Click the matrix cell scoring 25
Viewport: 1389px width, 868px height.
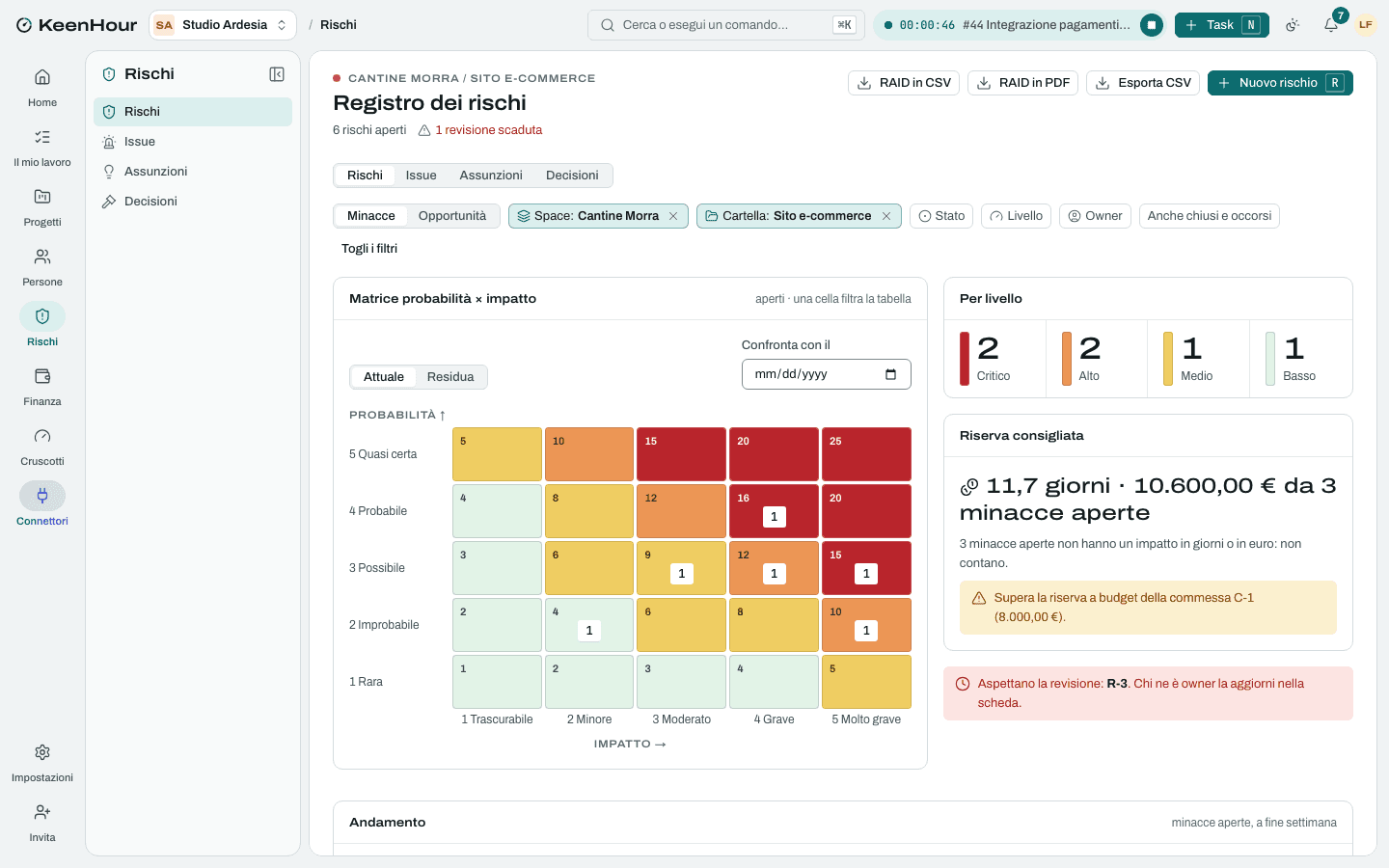click(x=866, y=454)
